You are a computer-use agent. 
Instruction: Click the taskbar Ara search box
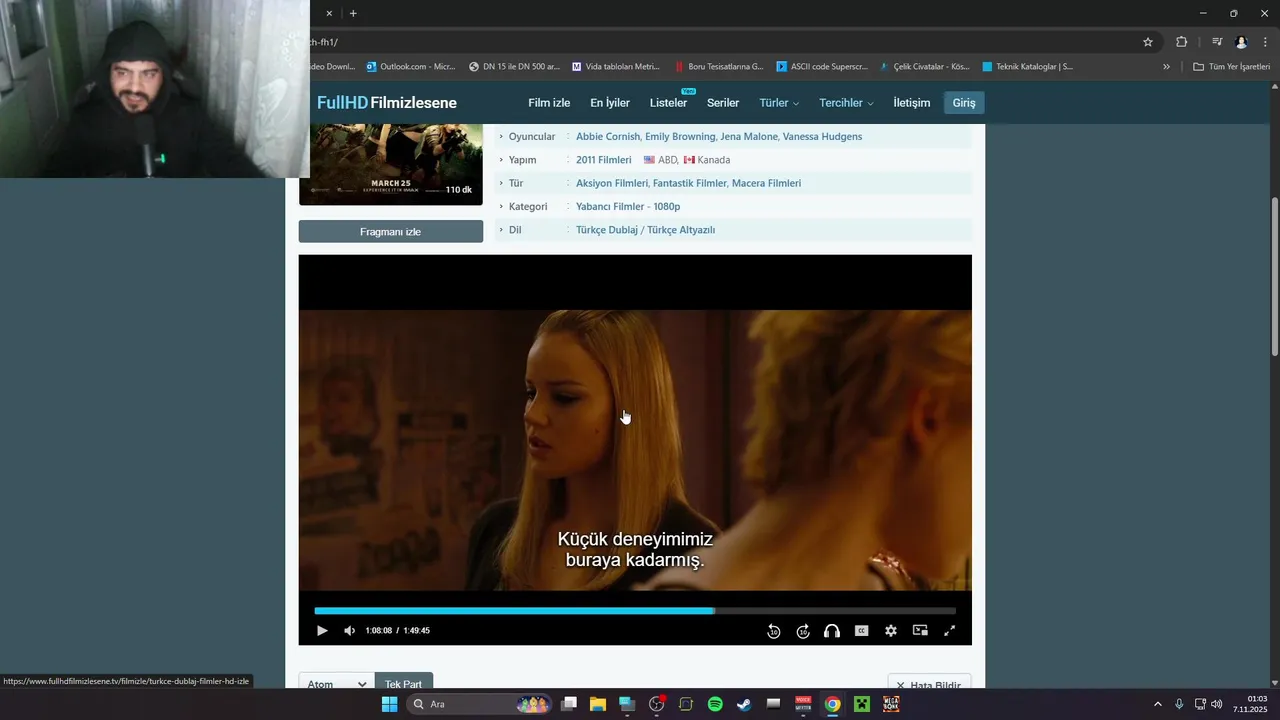click(480, 704)
